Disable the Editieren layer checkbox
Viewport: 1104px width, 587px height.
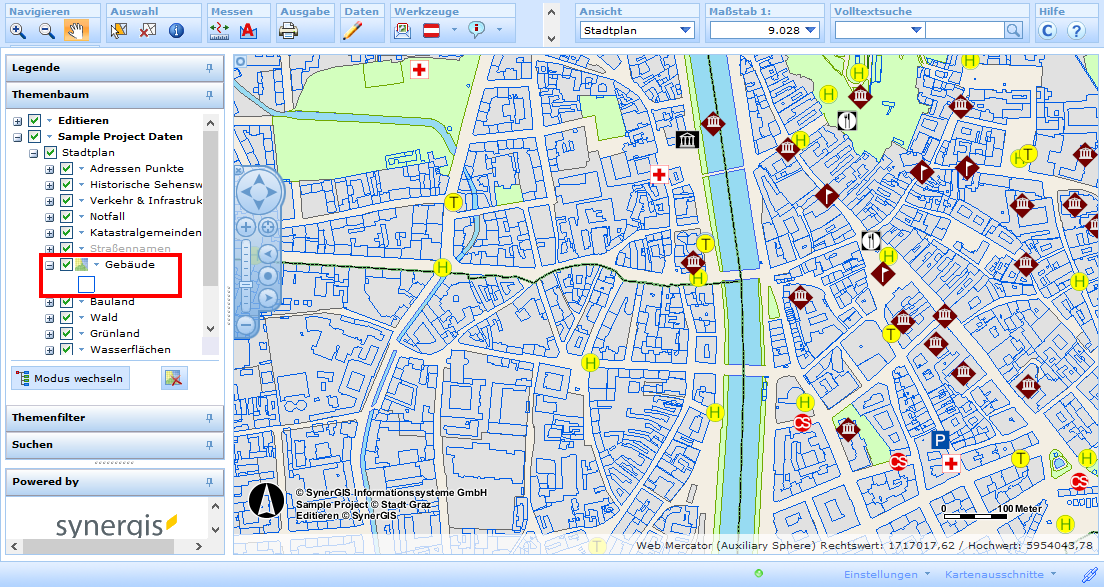35,121
